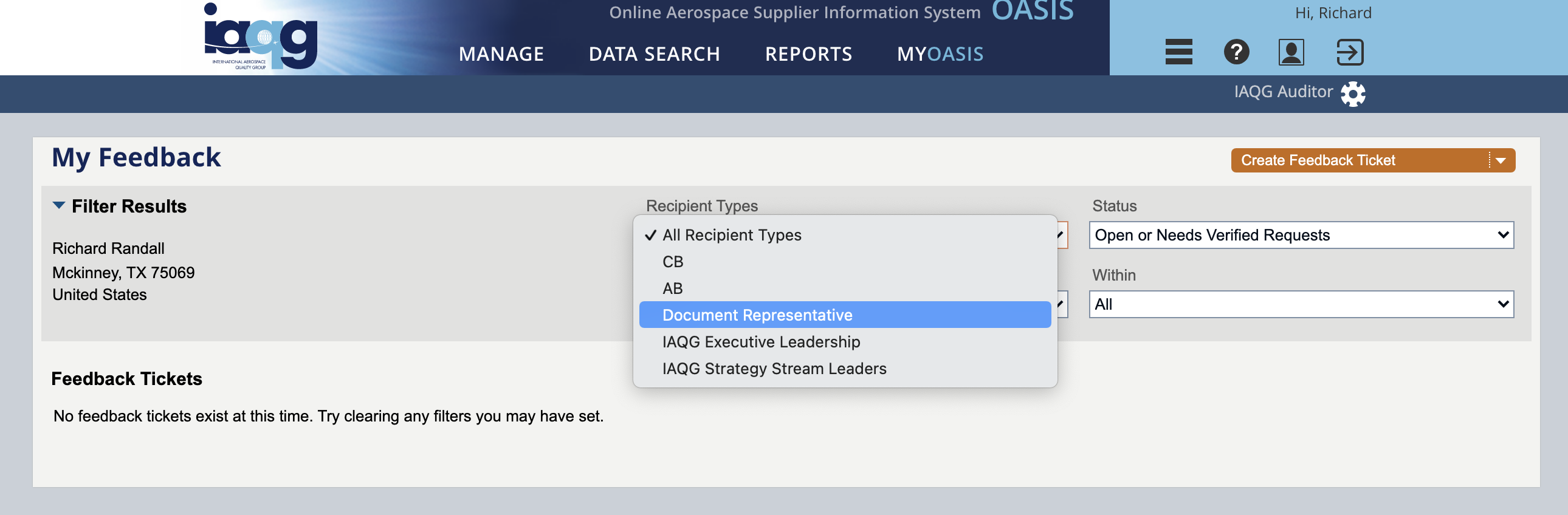Select AB recipient type

pyautogui.click(x=845, y=289)
